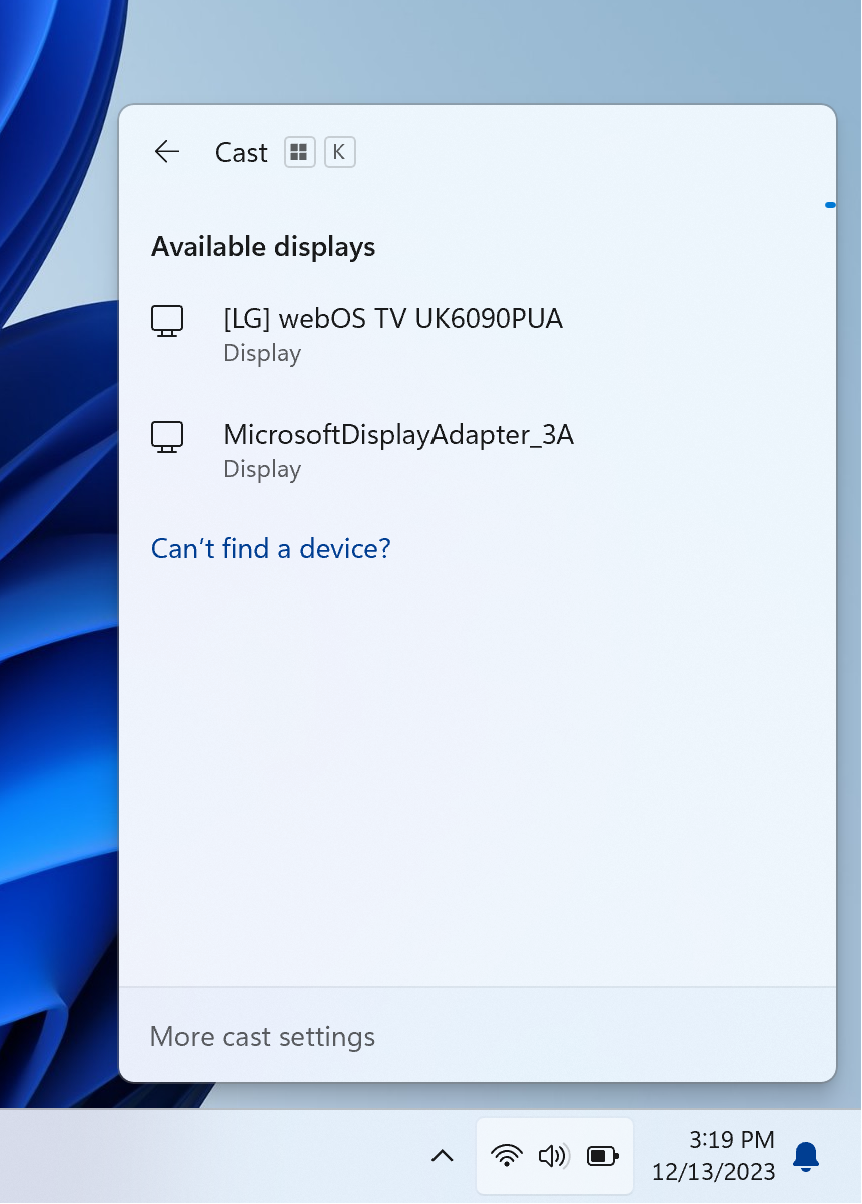Screen dimensions: 862x1204
Task: Click the blue searching progress indicator
Action: [830, 205]
